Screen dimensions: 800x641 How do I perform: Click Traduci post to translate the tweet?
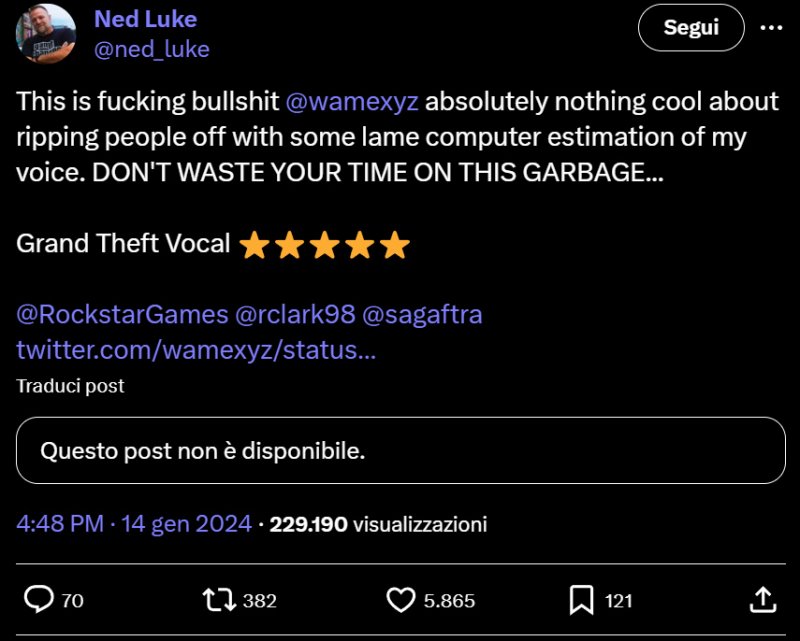[68, 386]
